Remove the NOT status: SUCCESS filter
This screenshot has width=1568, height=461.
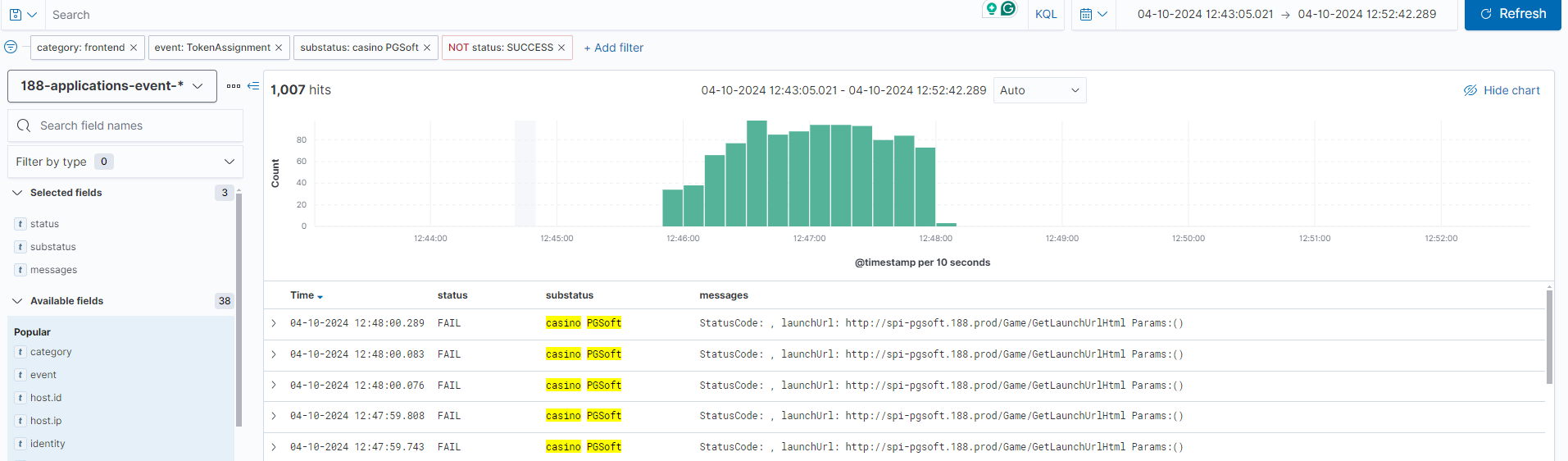[561, 48]
